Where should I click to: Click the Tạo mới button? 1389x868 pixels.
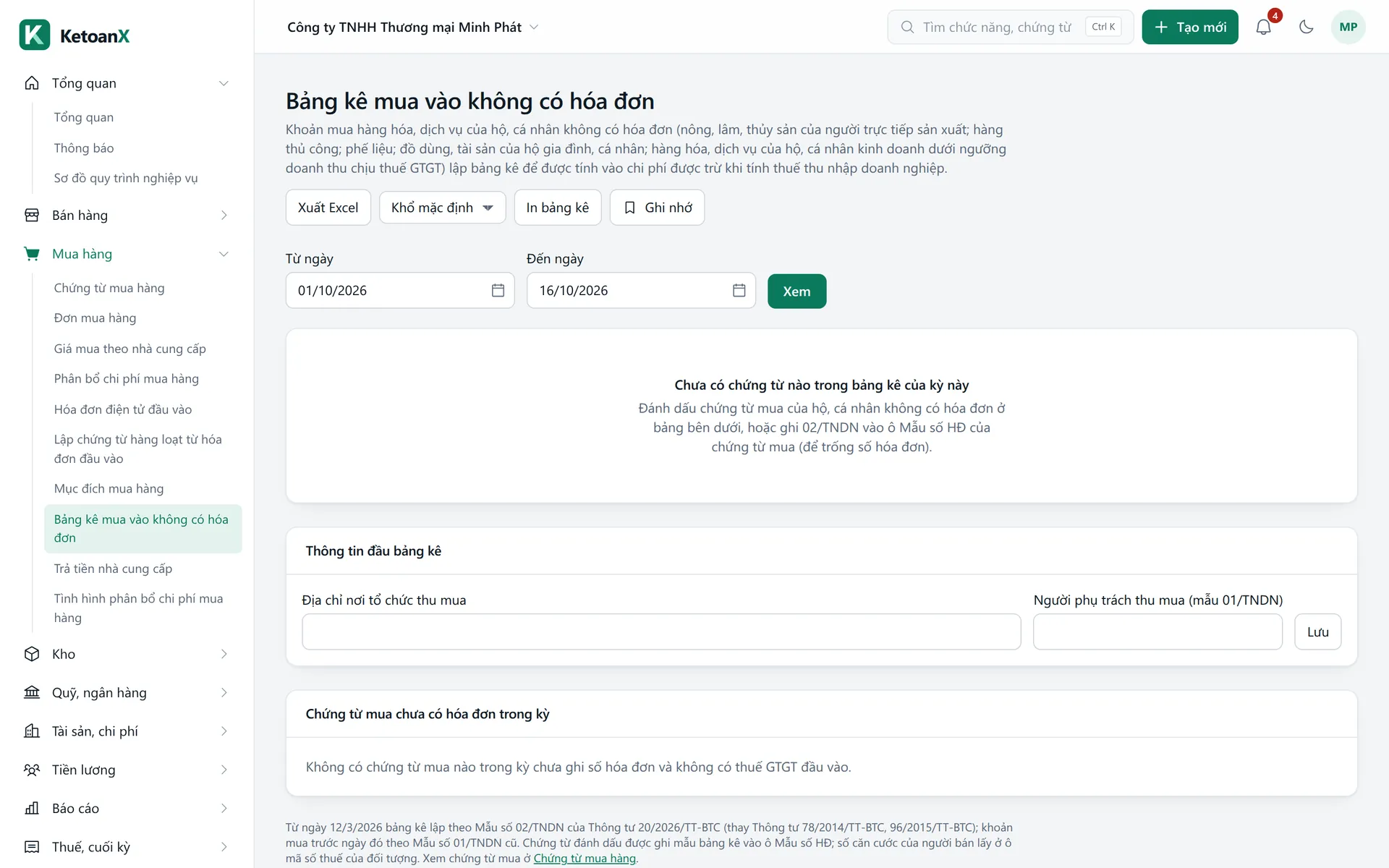point(1189,27)
